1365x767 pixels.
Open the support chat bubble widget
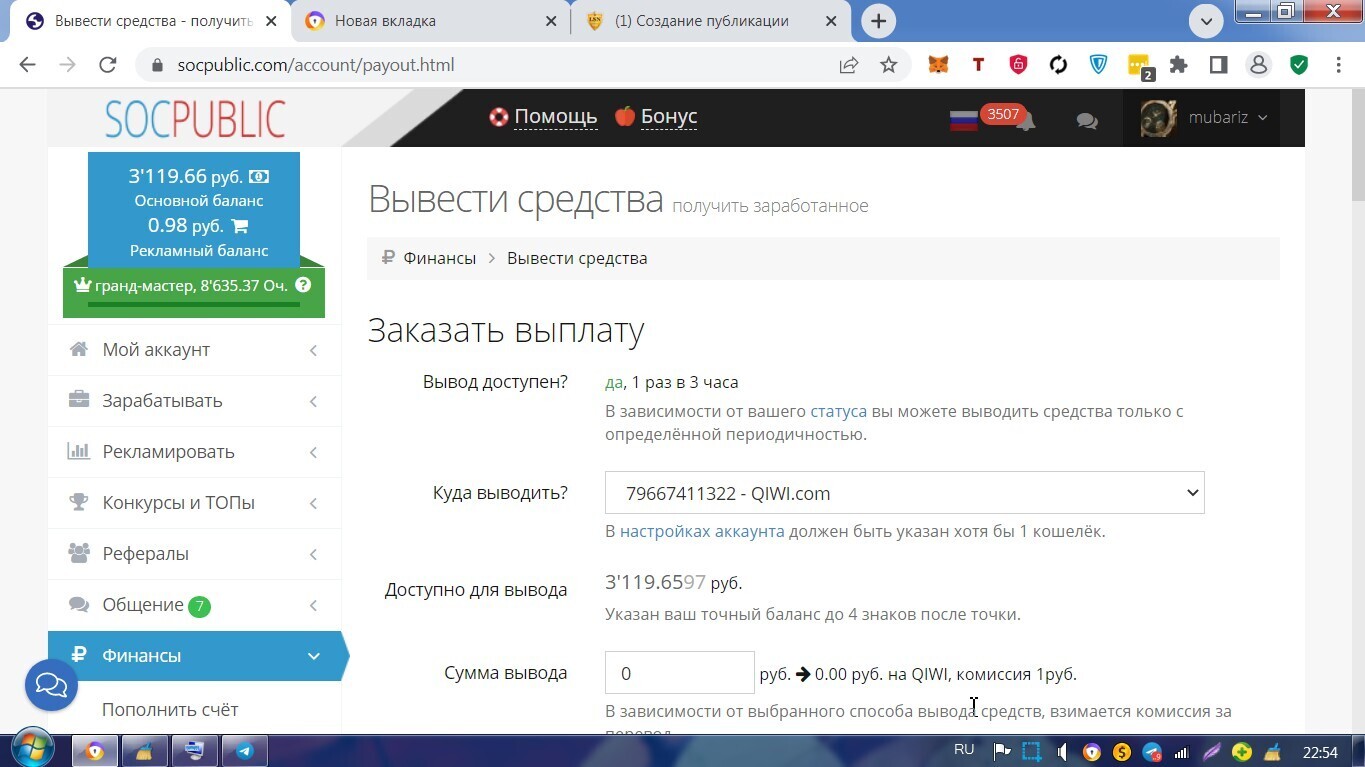click(50, 685)
